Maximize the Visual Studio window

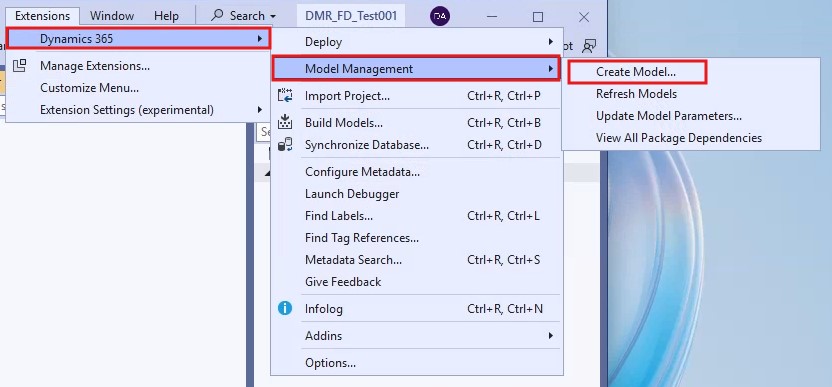coord(538,17)
